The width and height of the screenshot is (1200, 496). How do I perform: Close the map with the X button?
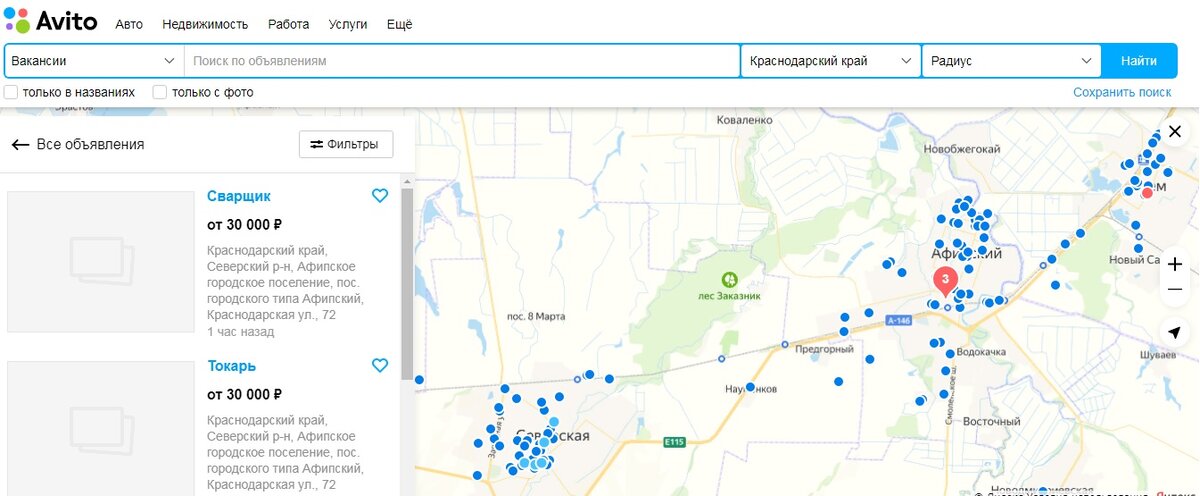[x=1175, y=132]
